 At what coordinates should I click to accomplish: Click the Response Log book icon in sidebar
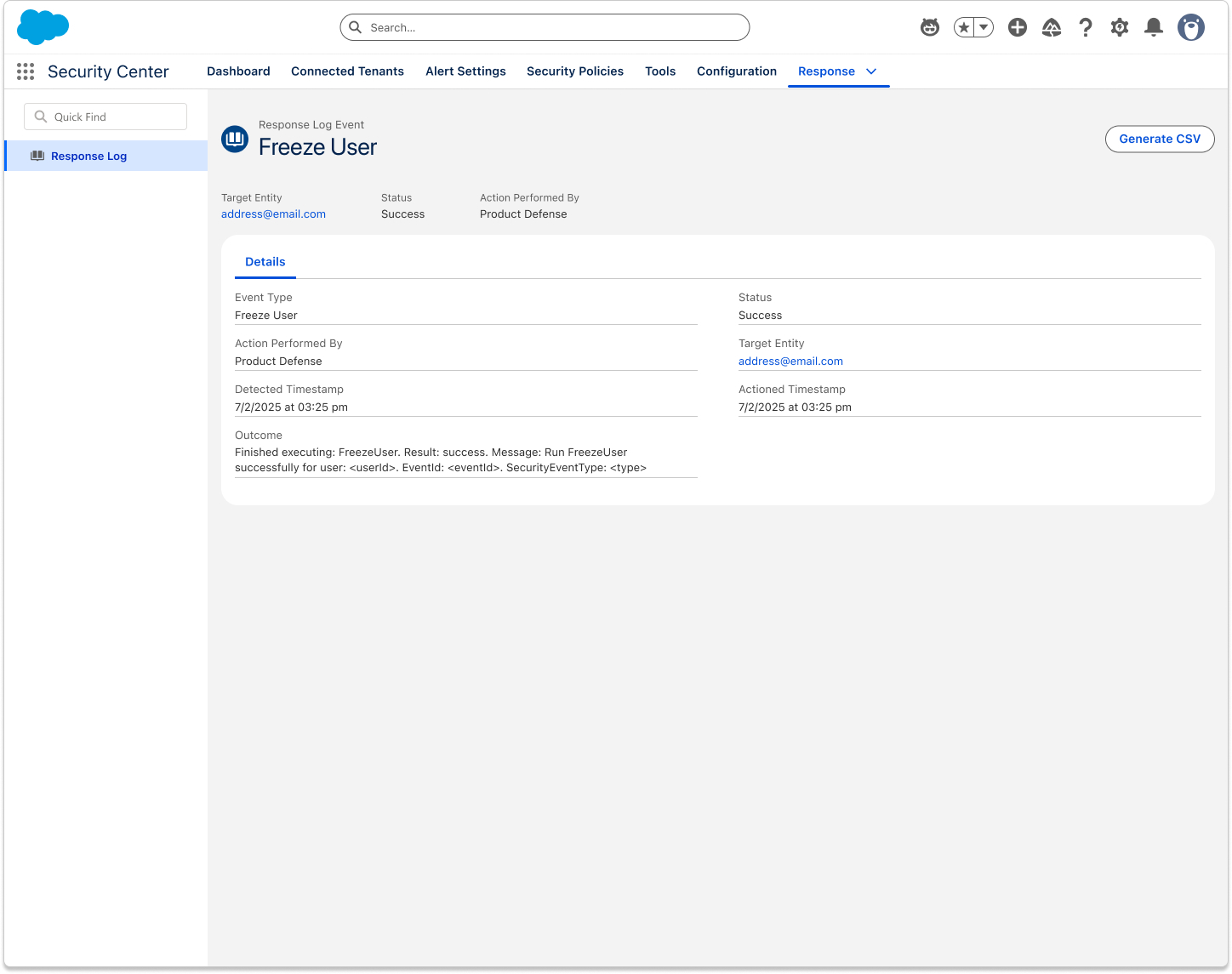click(37, 156)
